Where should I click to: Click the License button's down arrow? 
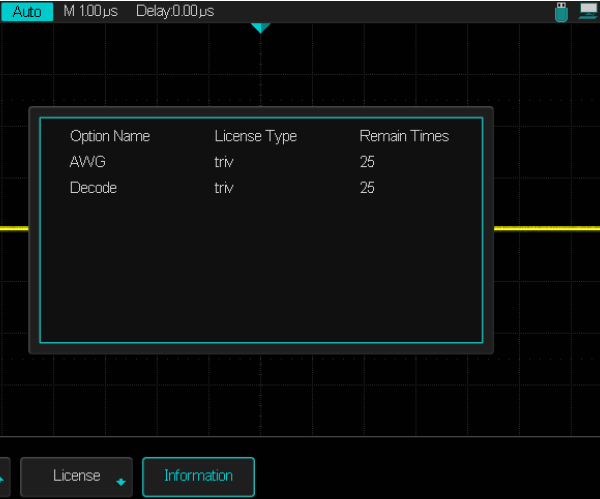(x=121, y=482)
